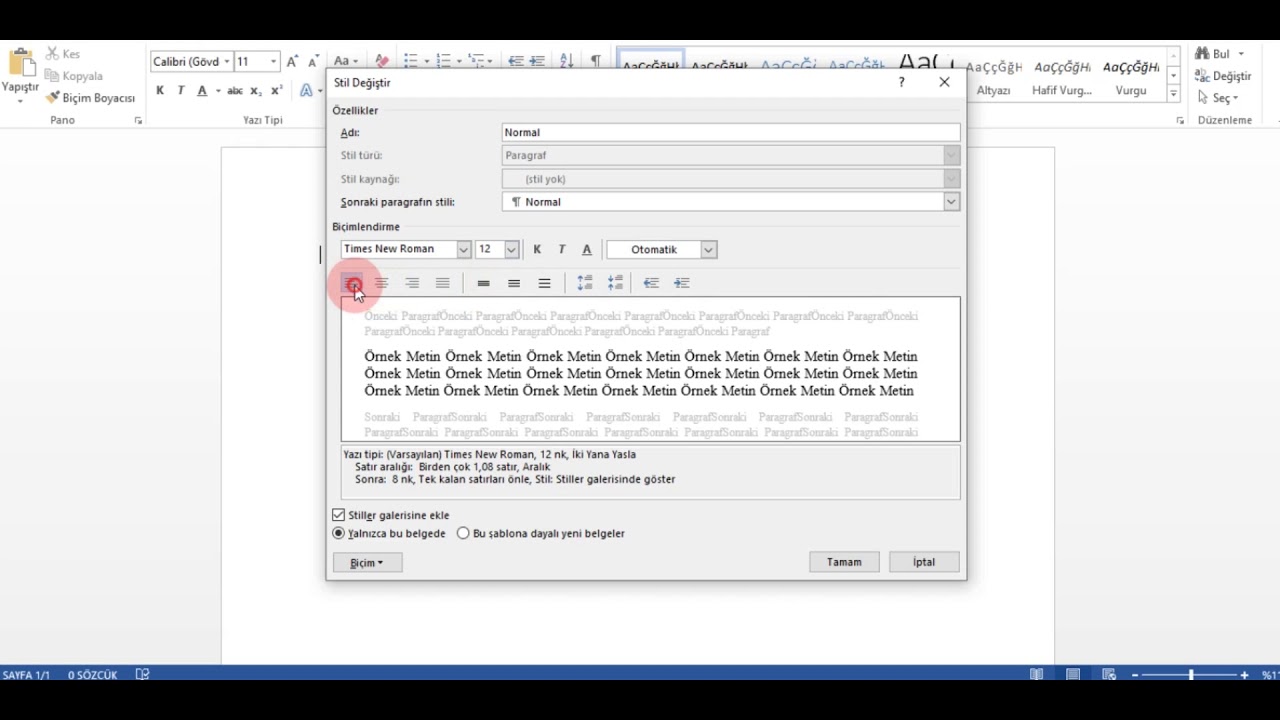The width and height of the screenshot is (1280, 720).
Task: Open change case Aa dropdown
Action: (x=345, y=62)
